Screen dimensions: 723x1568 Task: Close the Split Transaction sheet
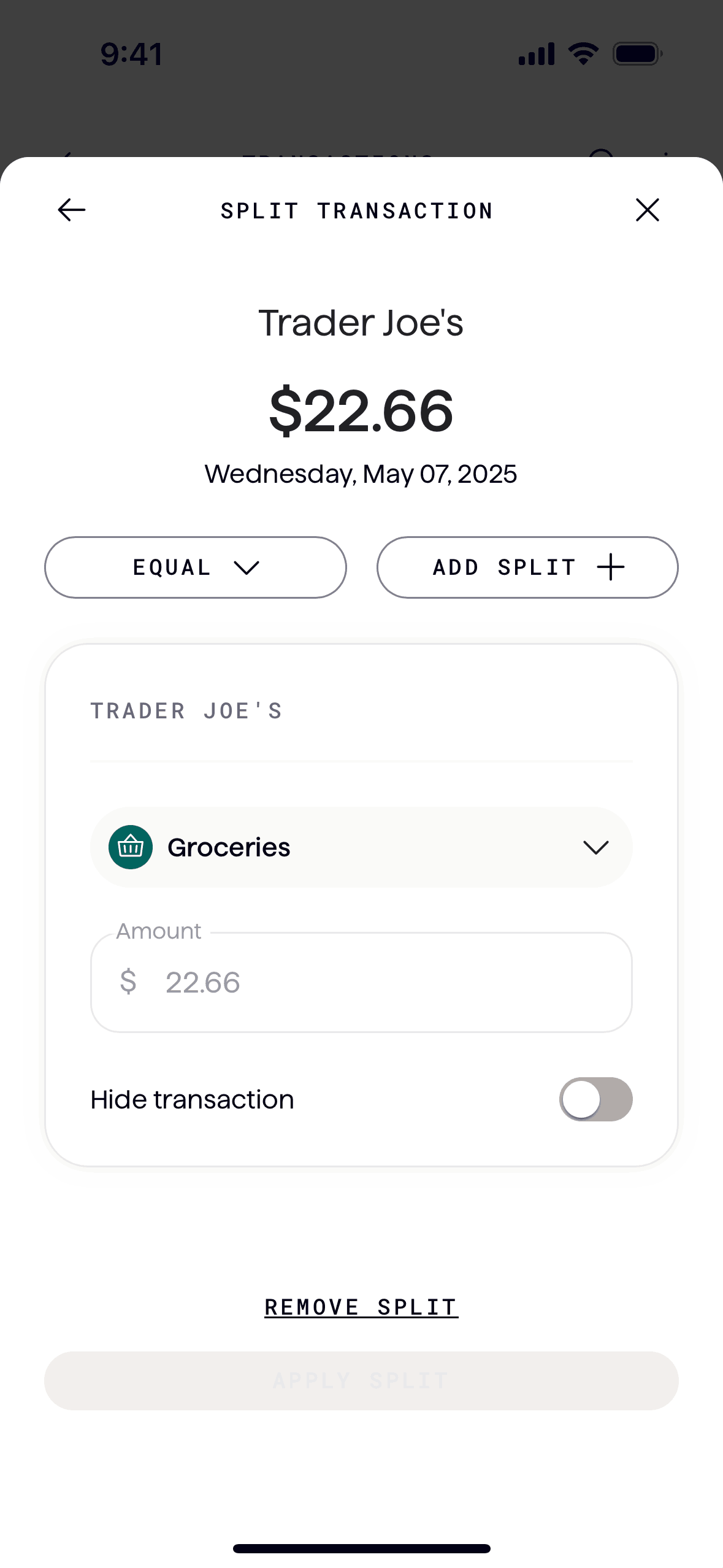point(647,210)
